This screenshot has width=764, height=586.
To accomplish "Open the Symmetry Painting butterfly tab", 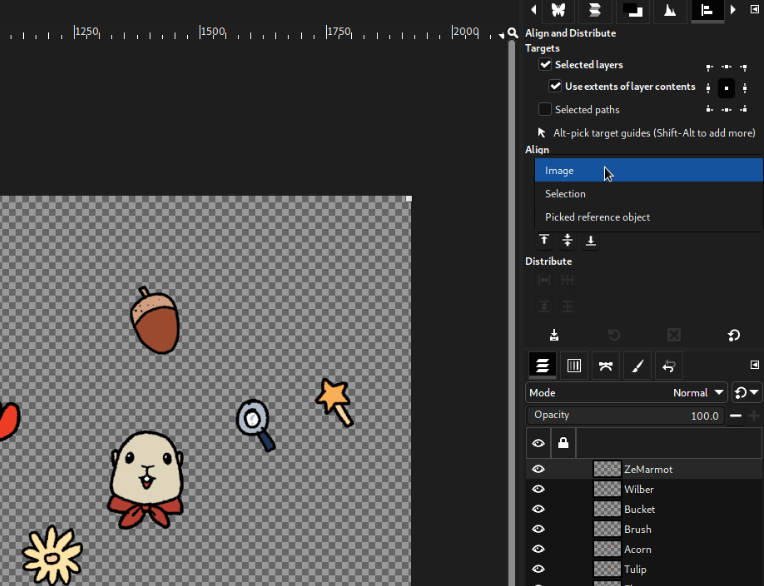I will [558, 10].
